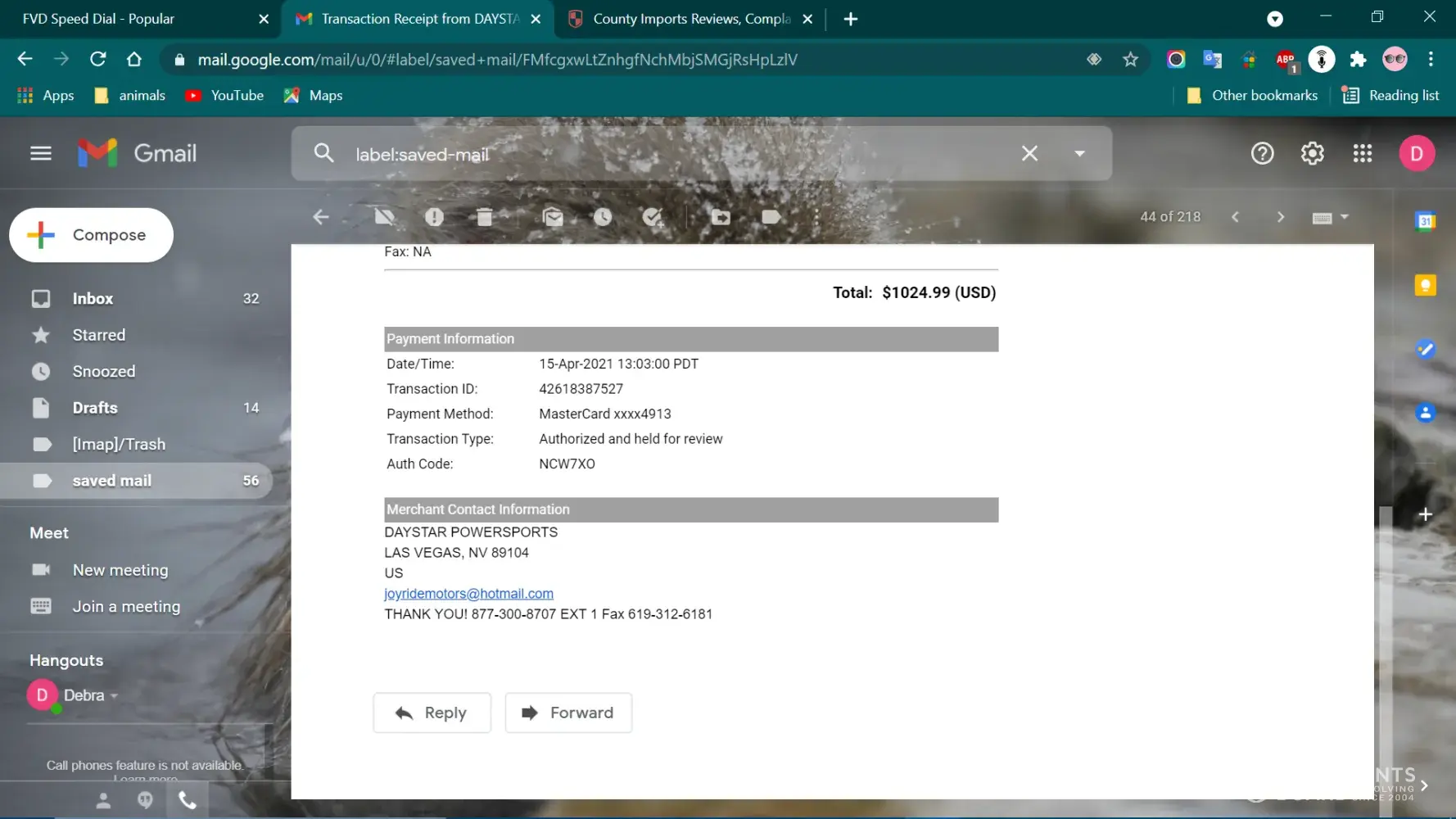Toggle the main menu hamburger
Image resolution: width=1456 pixels, height=819 pixels.
point(41,153)
